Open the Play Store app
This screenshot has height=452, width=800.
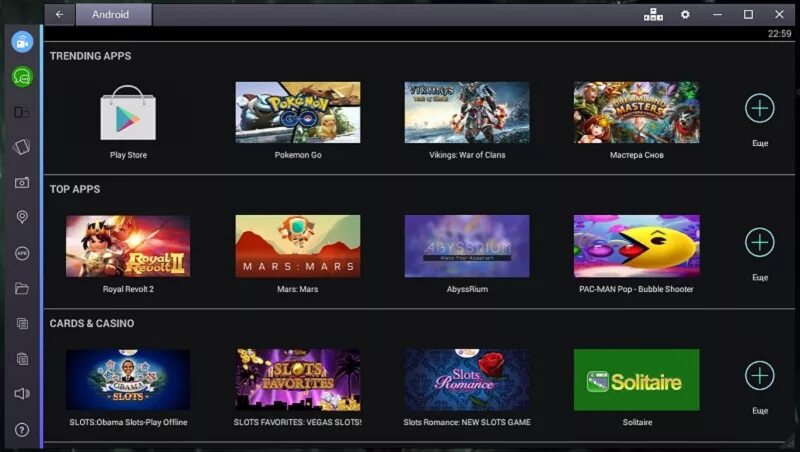pyautogui.click(x=128, y=113)
